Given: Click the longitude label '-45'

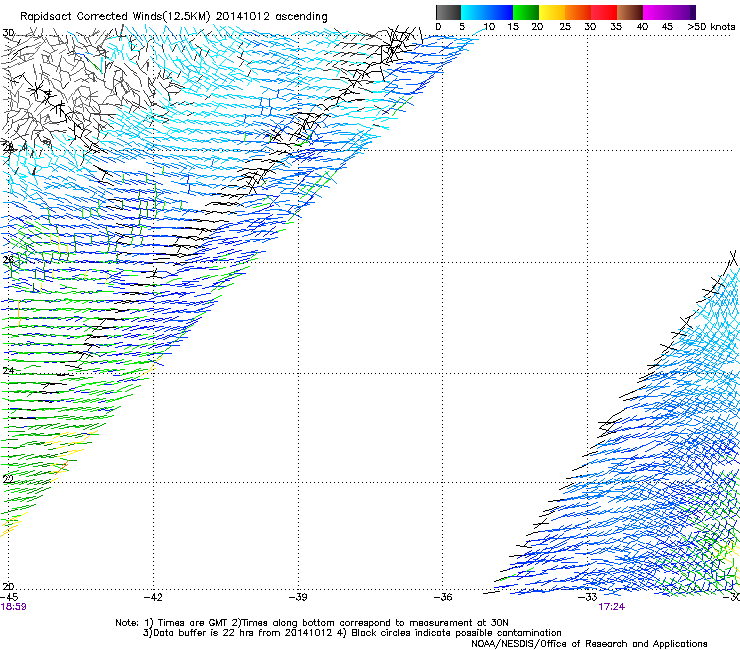Looking at the screenshot, I should pyautogui.click(x=9, y=597).
